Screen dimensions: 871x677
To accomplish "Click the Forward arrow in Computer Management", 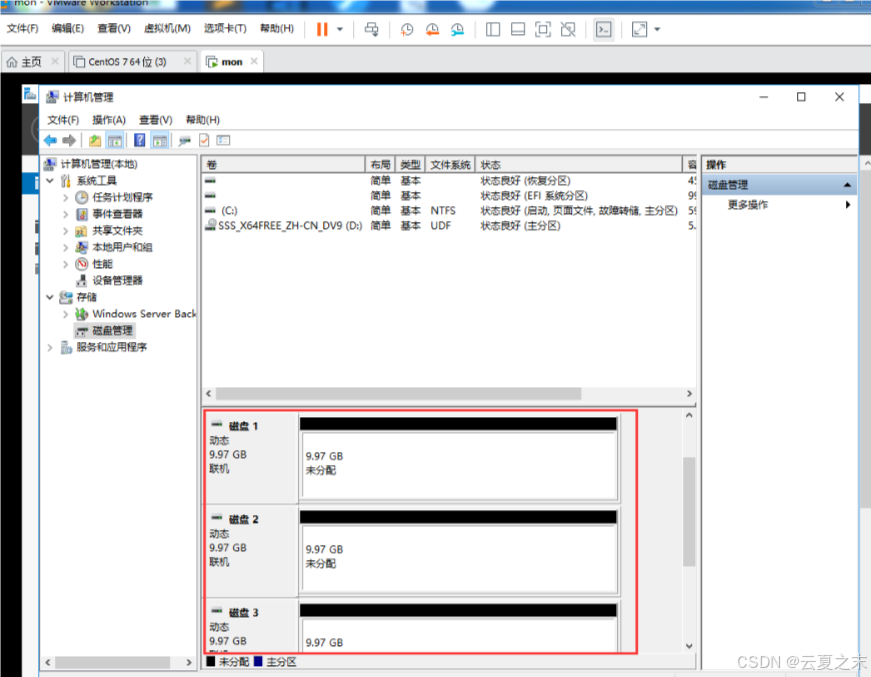I will [69, 141].
